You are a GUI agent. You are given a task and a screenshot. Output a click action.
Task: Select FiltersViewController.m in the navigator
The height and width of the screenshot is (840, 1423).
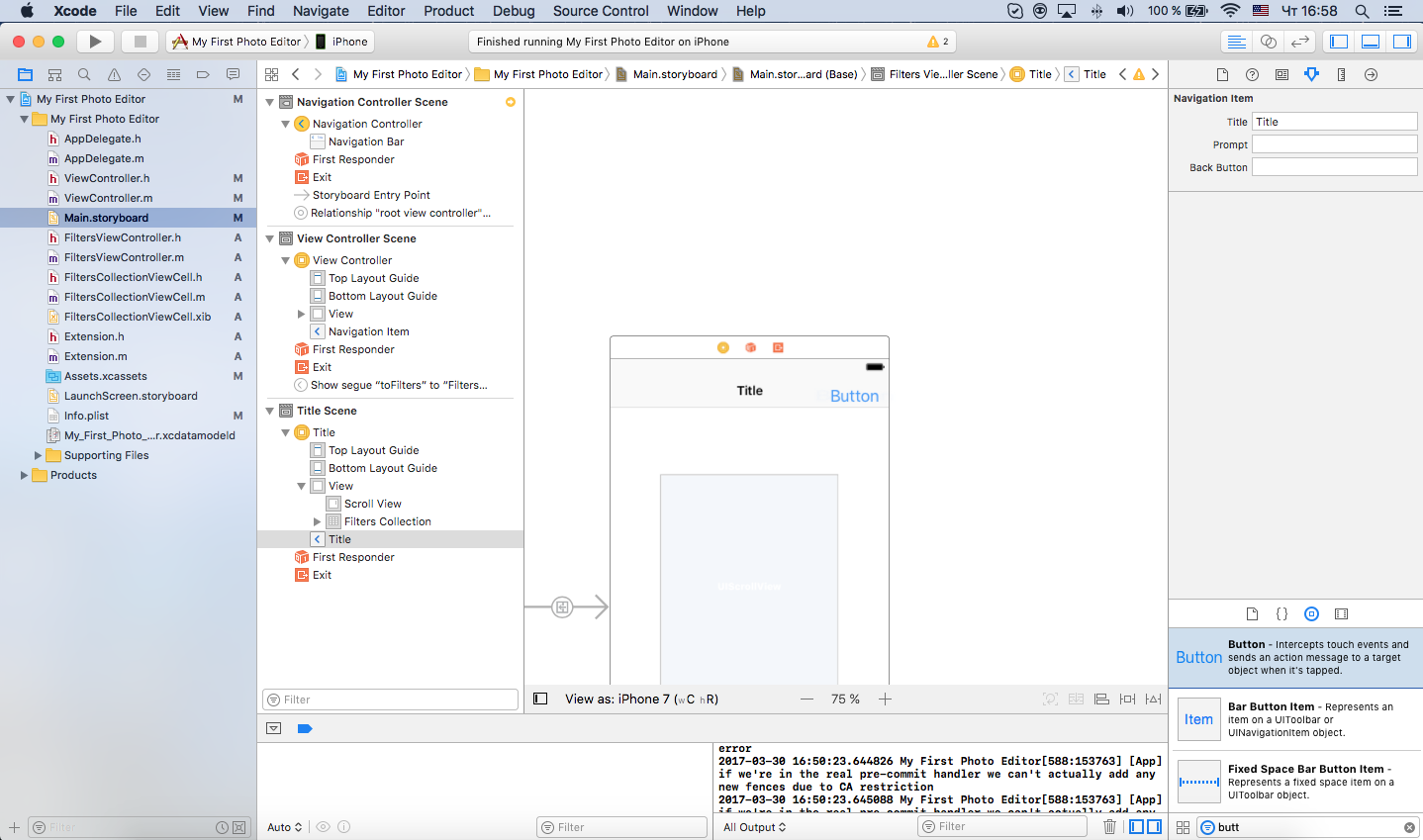124,257
